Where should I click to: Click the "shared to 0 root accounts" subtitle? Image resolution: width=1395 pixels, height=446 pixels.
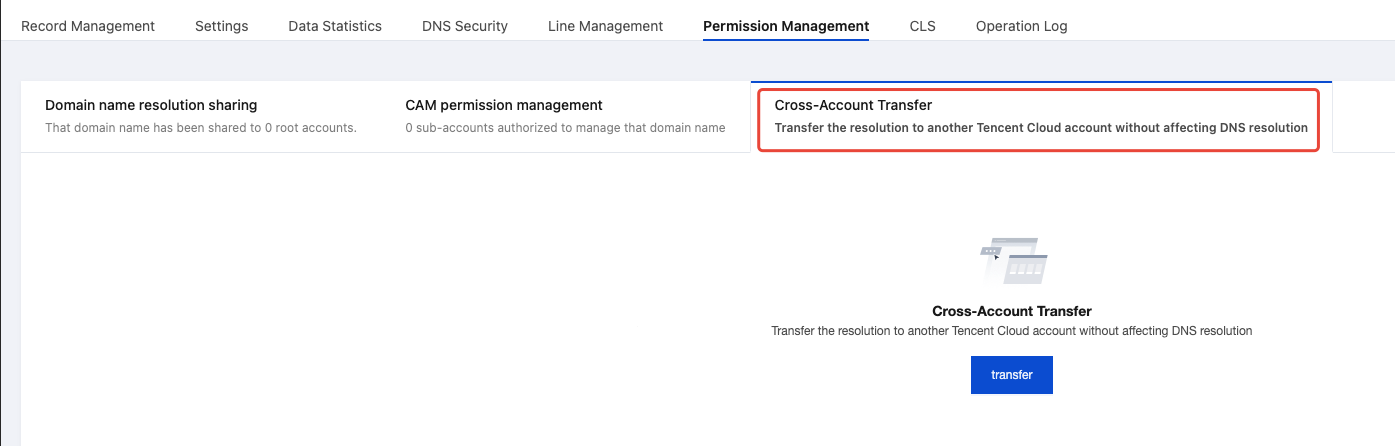[x=201, y=128]
